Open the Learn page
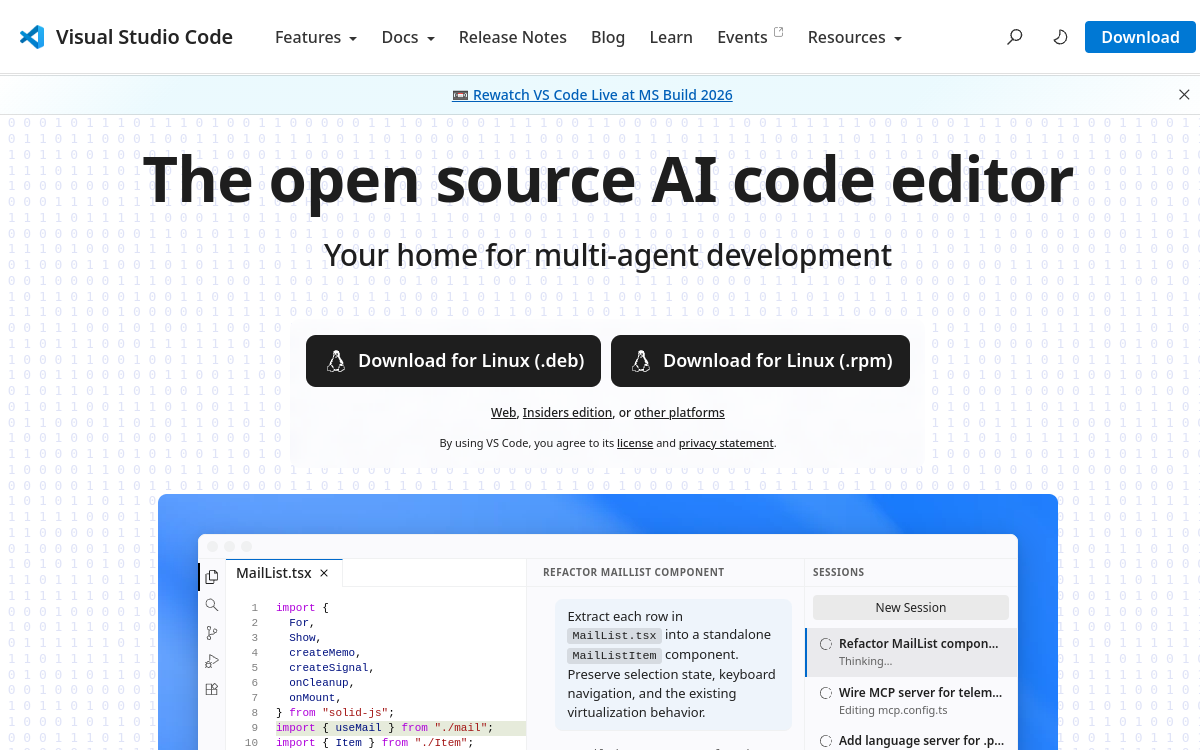The image size is (1200, 750). click(x=671, y=37)
